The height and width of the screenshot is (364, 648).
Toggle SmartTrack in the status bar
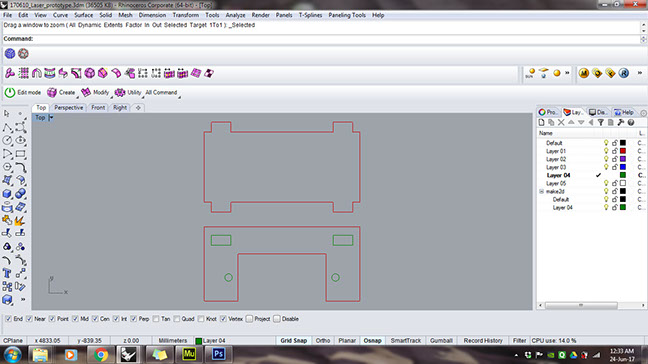point(406,341)
